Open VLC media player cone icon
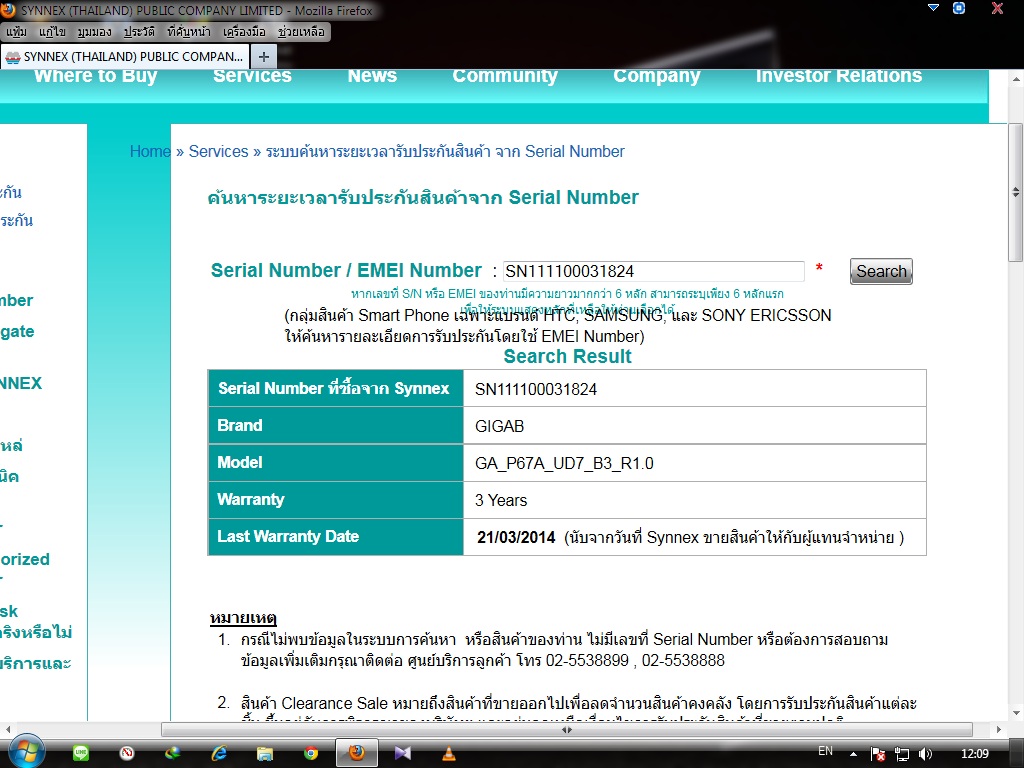This screenshot has height=768, width=1024. tap(449, 753)
